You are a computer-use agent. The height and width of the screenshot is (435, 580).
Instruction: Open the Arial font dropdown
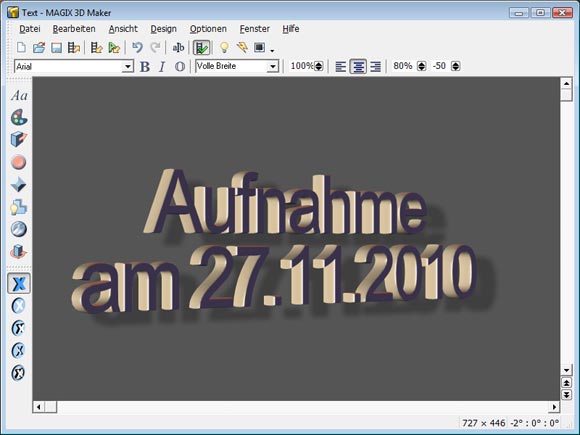pos(128,67)
